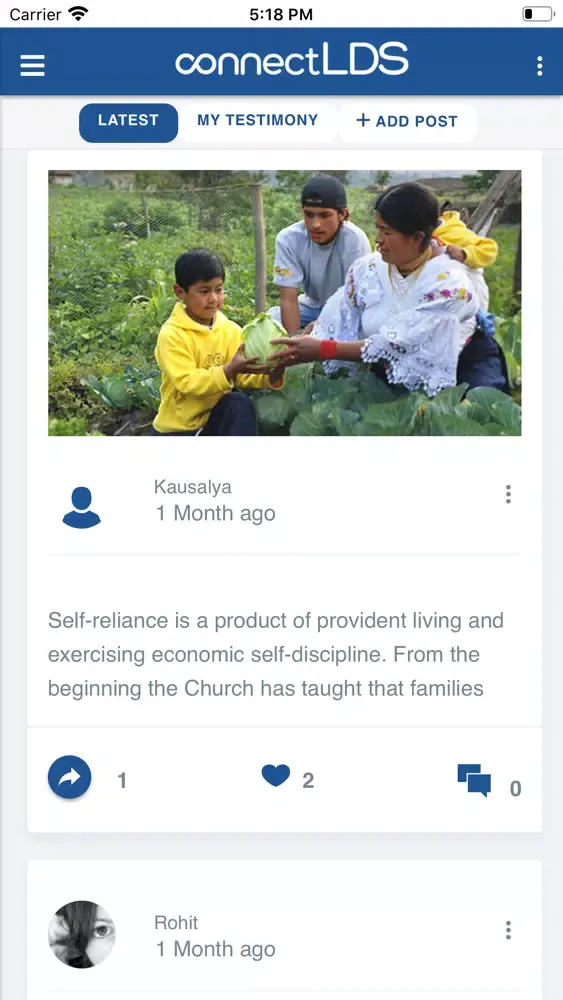View the comment count of 0

[515, 789]
